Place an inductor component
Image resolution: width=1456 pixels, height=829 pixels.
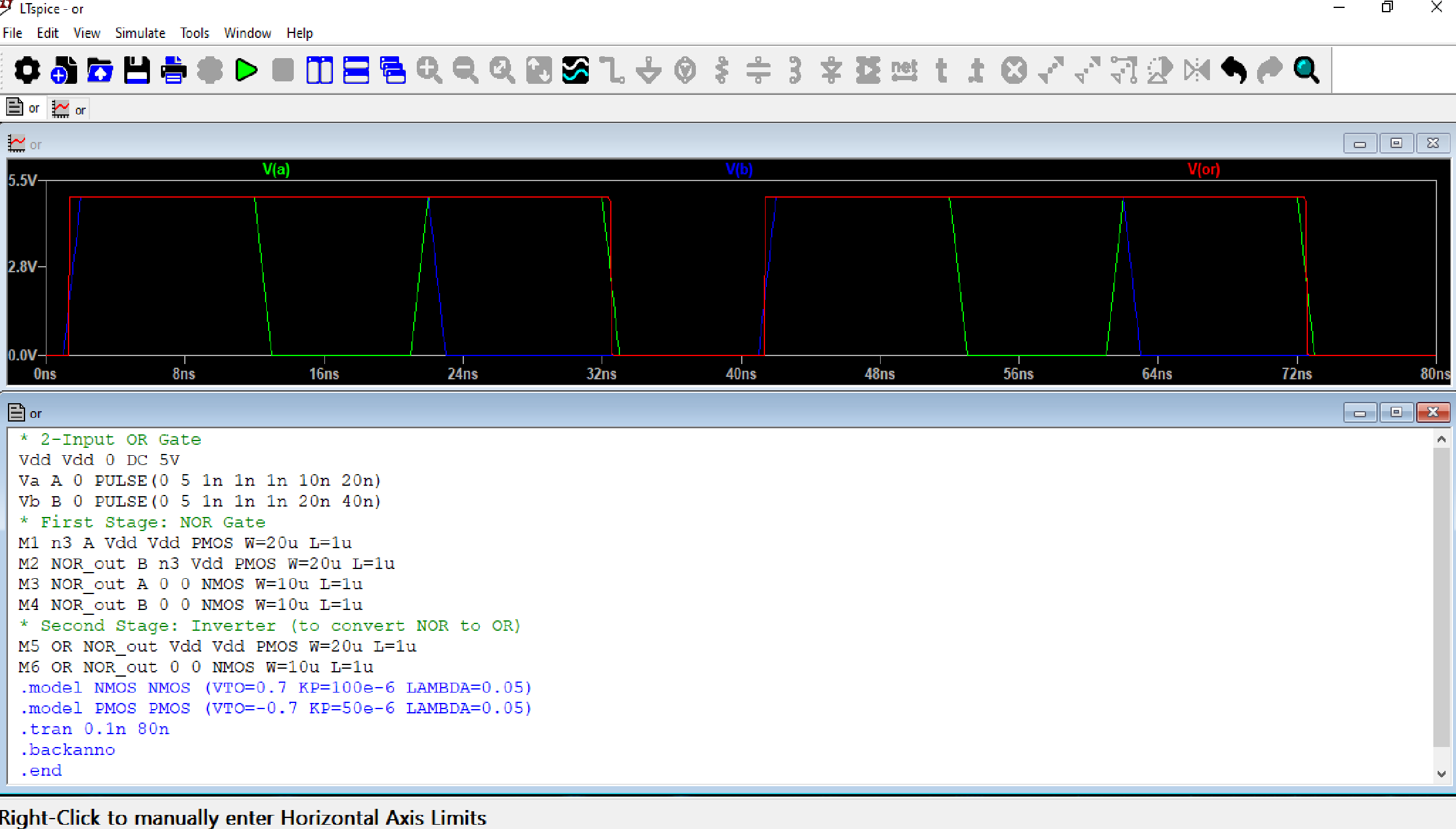(795, 70)
